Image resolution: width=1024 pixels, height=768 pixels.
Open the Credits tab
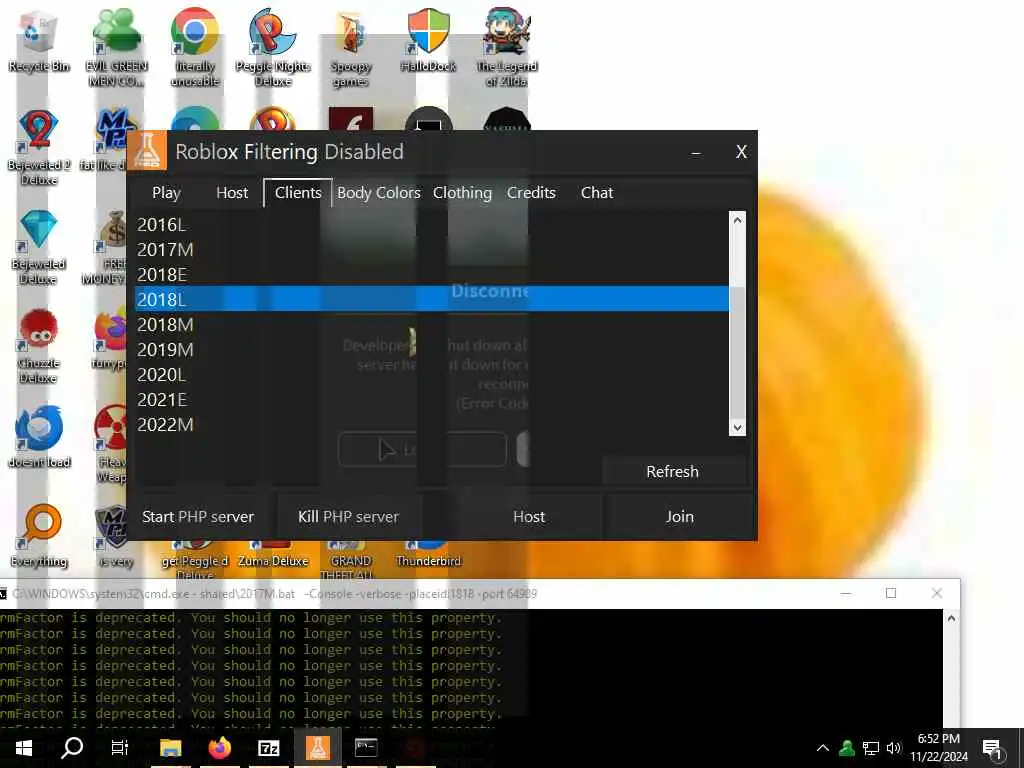point(531,193)
